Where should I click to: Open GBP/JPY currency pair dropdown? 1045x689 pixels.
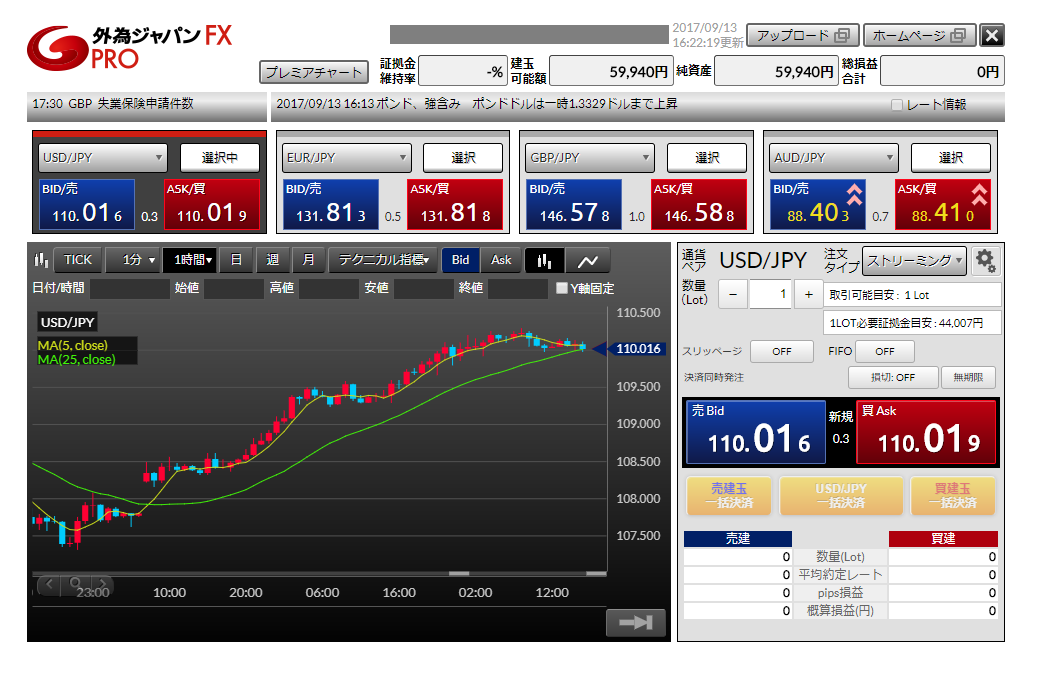tap(590, 158)
